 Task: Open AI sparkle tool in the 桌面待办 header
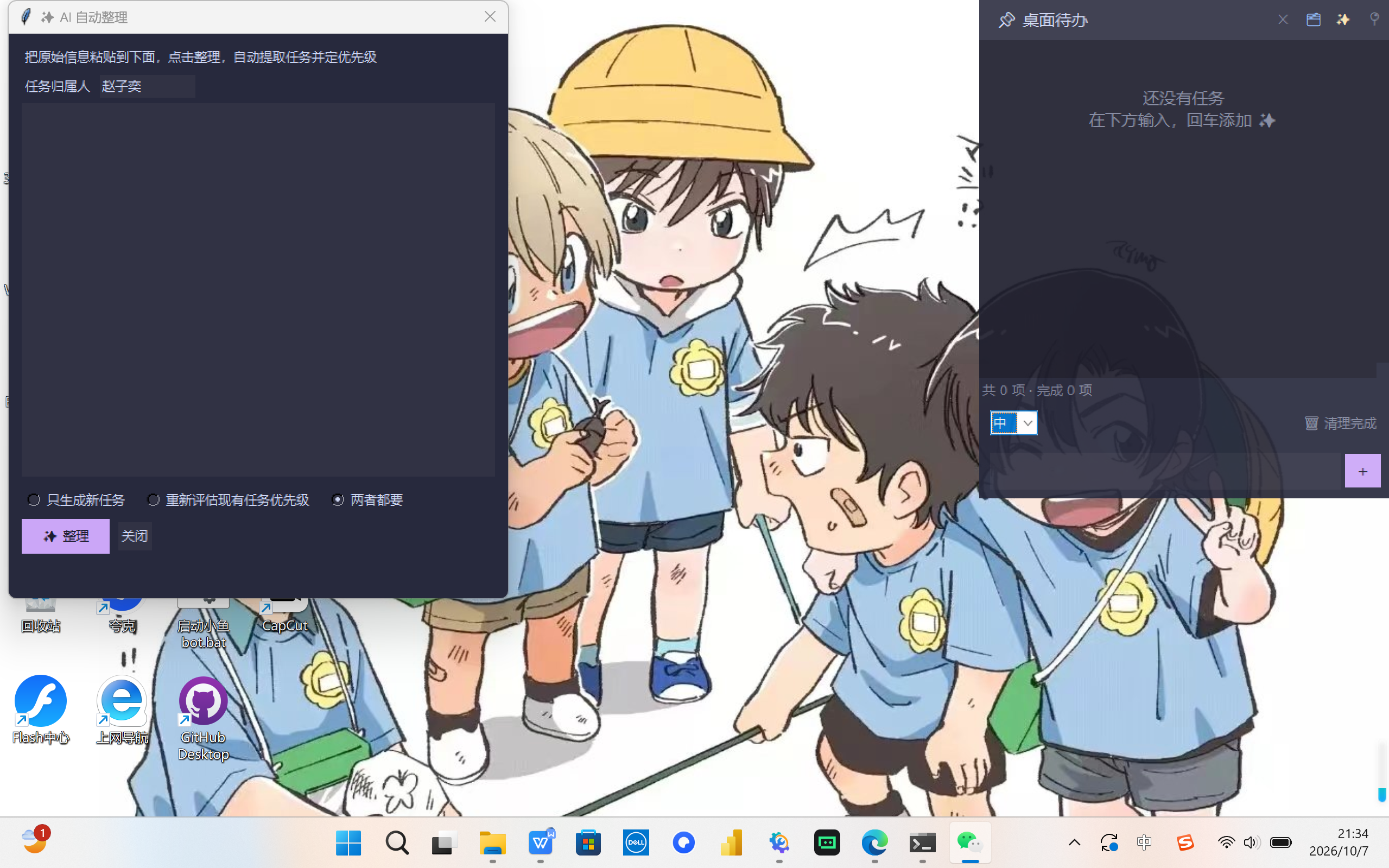tap(1343, 20)
